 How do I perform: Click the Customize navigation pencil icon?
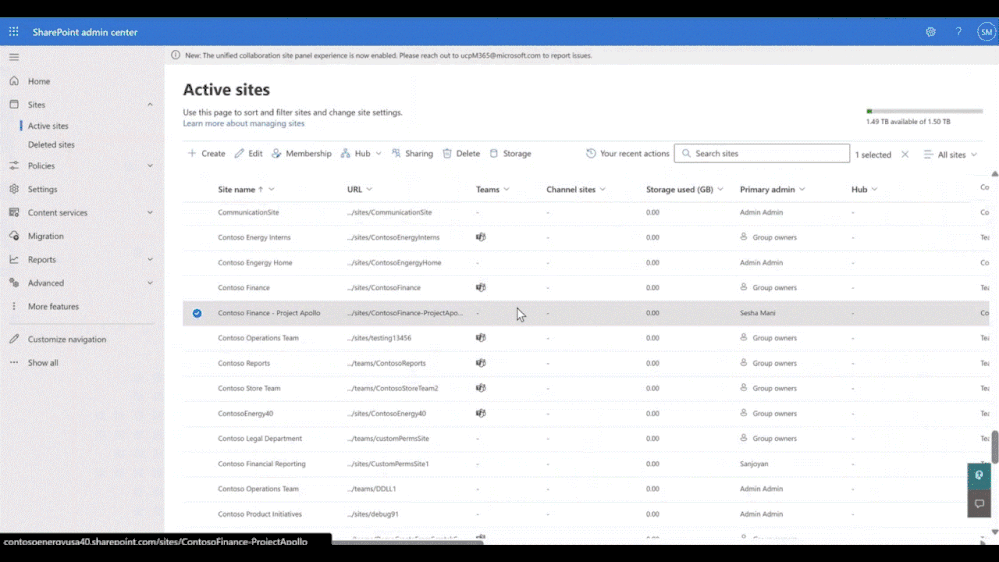14,339
